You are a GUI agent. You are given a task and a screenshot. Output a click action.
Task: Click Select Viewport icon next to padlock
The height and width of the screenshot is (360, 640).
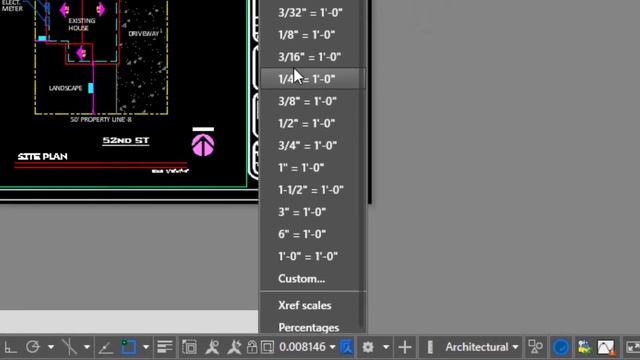tap(268, 347)
